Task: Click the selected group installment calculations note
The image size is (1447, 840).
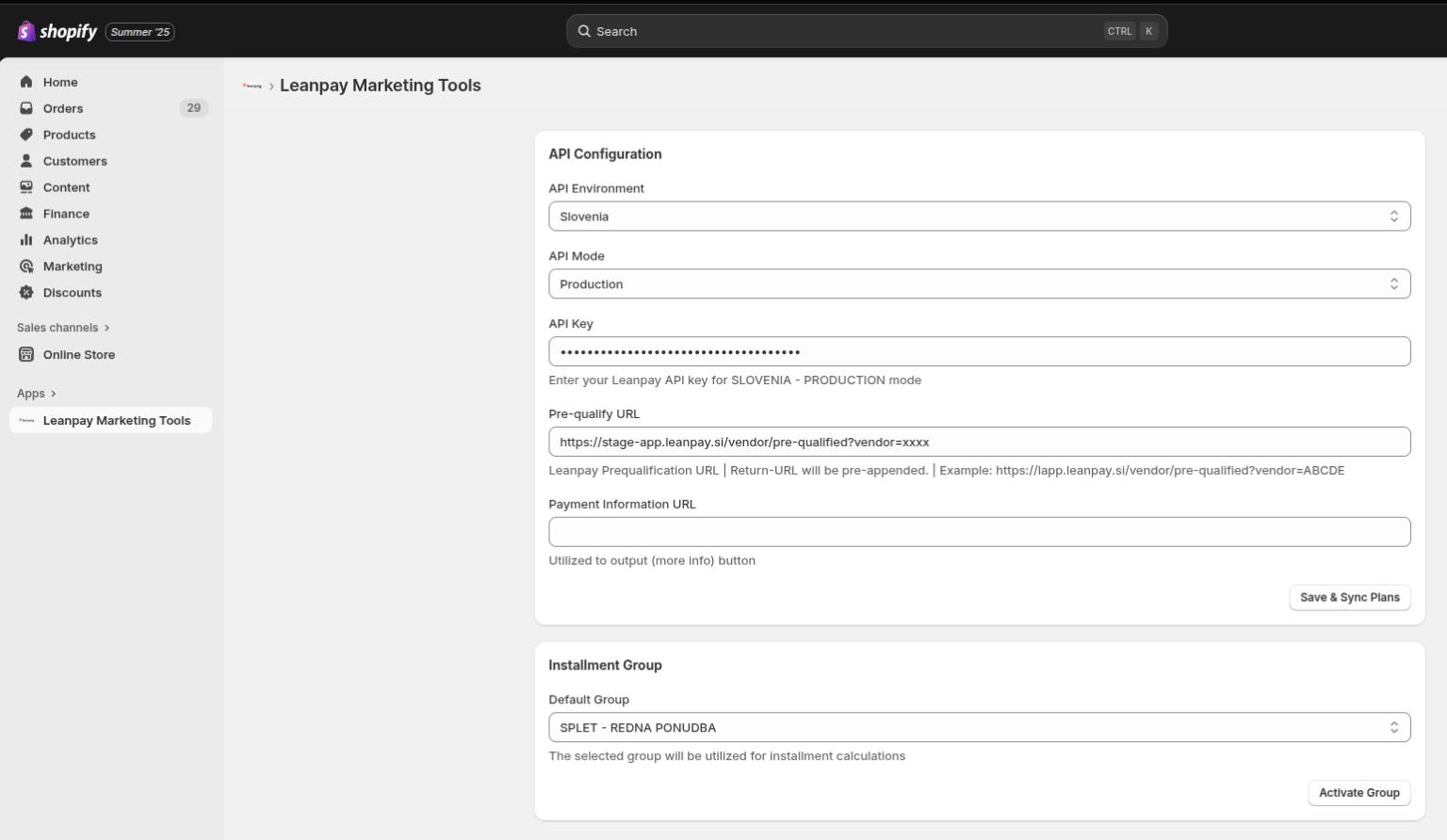Action: 727,756
